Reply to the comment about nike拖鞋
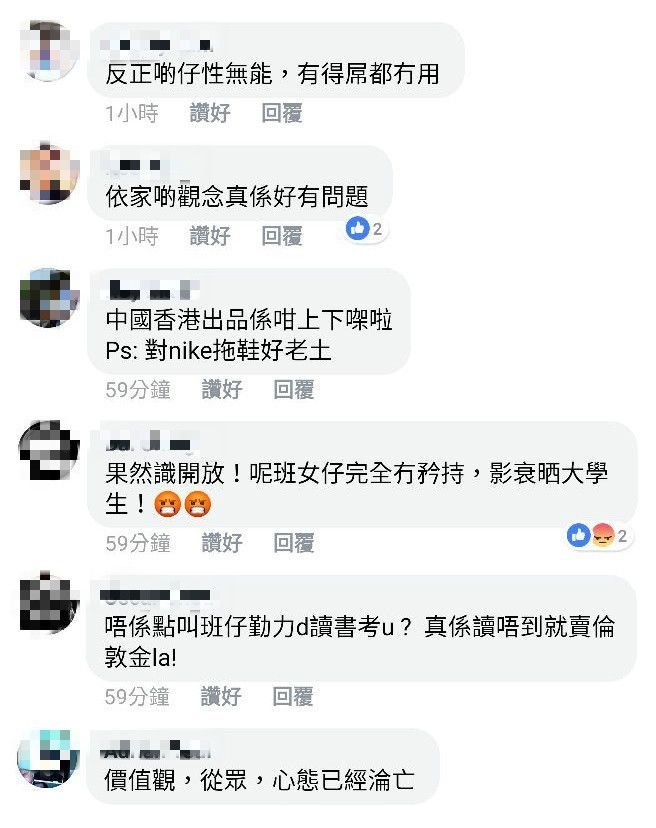 pos(294,390)
